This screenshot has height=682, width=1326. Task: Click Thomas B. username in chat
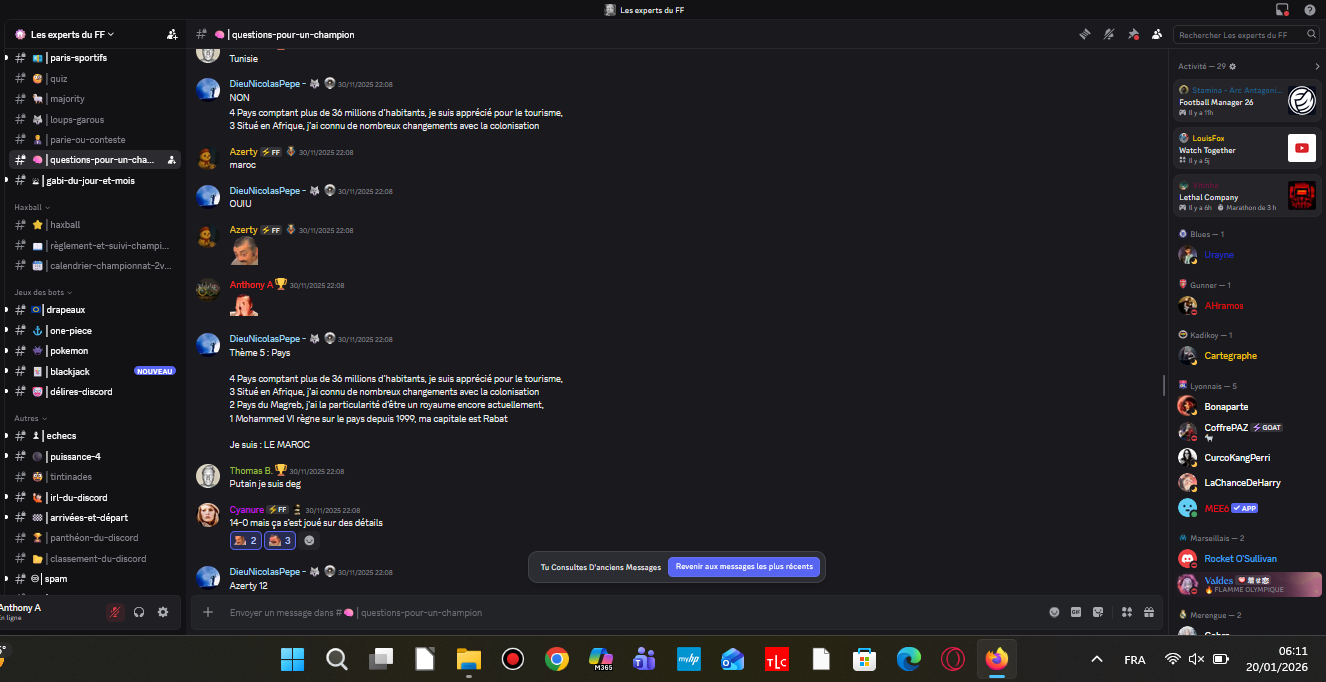point(250,470)
